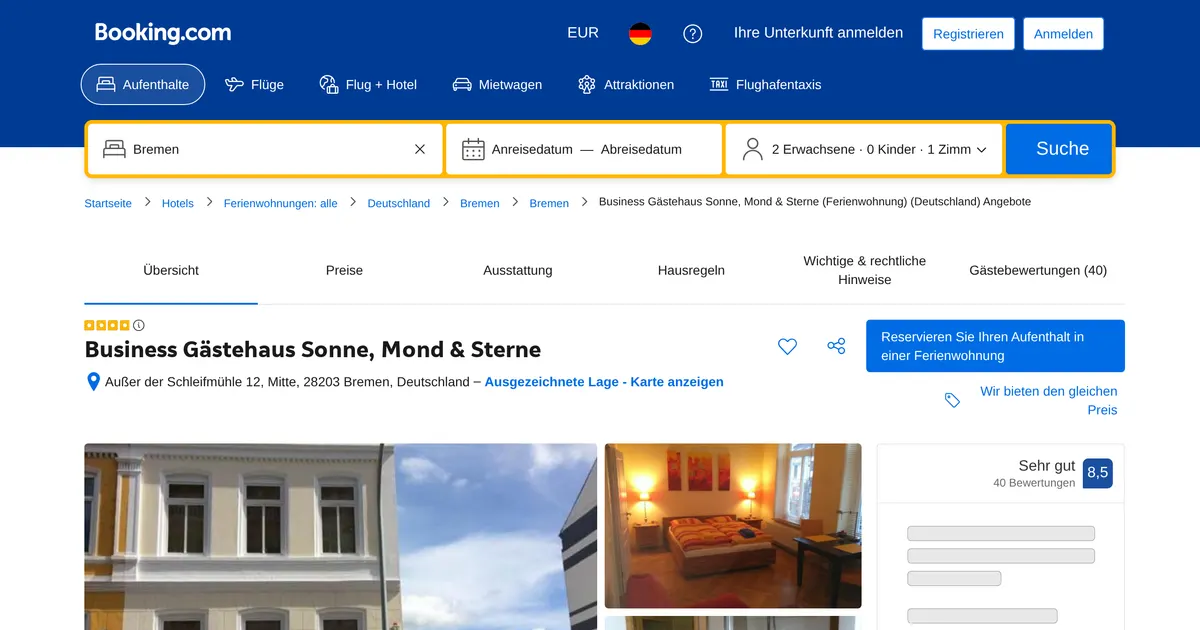
Task: Save the property with the heart icon
Action: (x=788, y=346)
